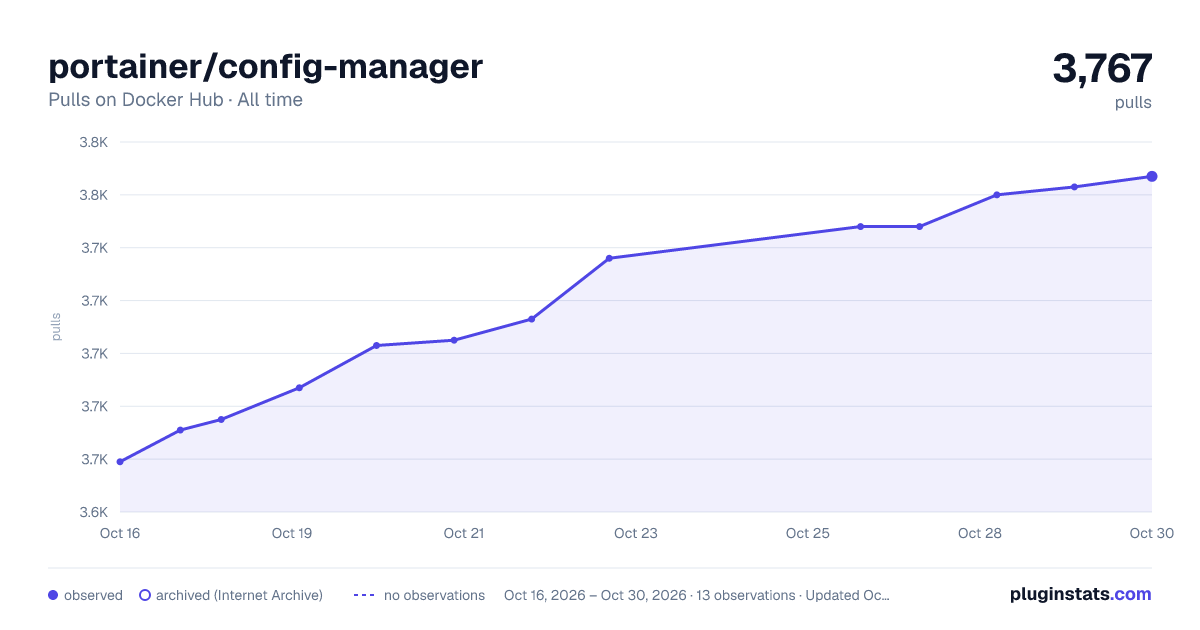Click the 'Oct 21' x-axis label
Image resolution: width=1200 pixels, height=630 pixels.
[x=464, y=533]
